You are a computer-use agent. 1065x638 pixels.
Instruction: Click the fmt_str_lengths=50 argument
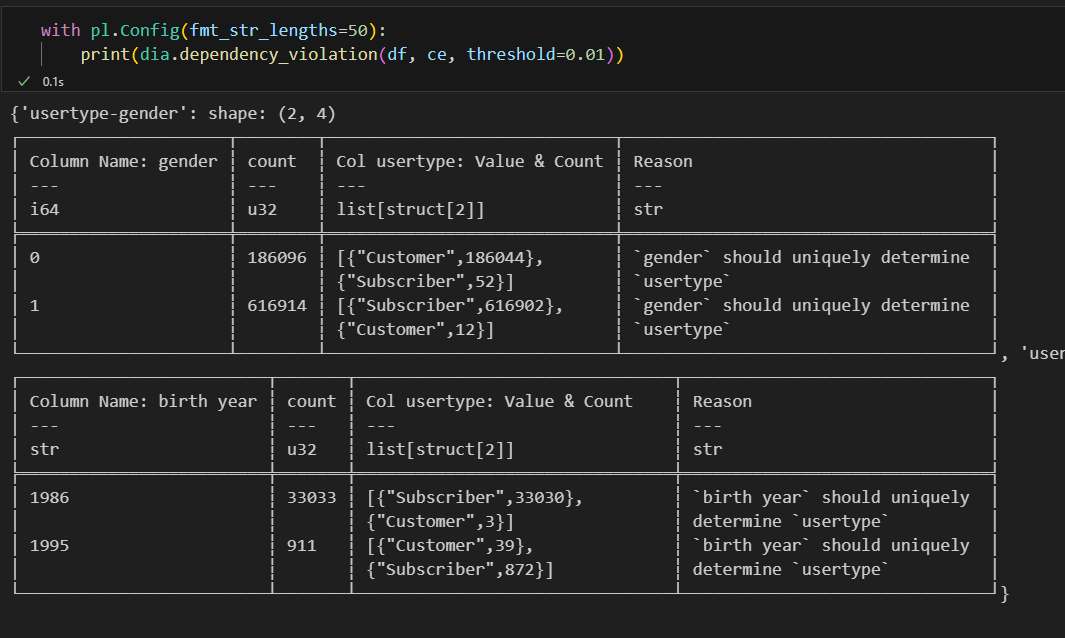(x=278, y=31)
